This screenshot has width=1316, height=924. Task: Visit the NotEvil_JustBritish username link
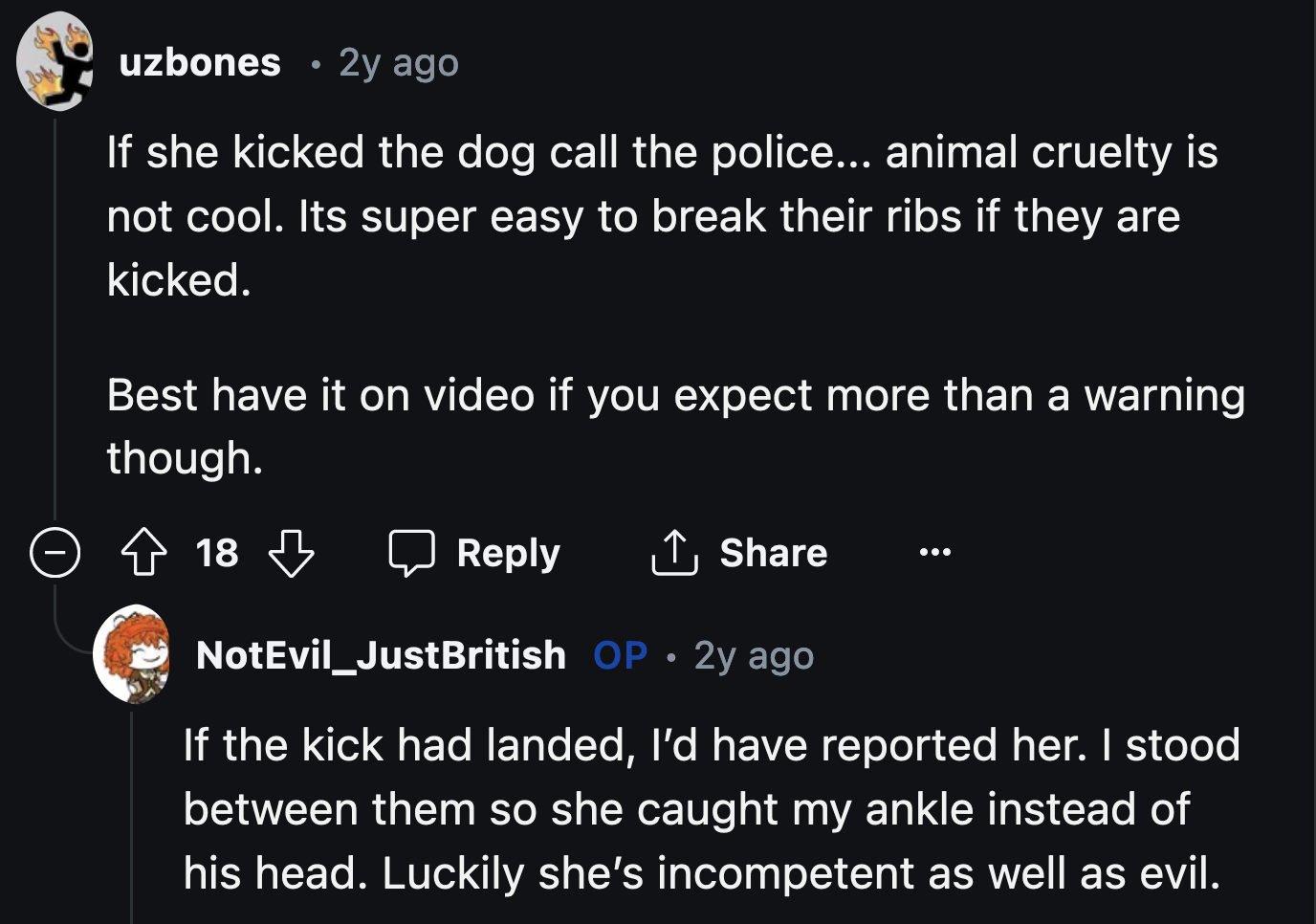[x=381, y=656]
